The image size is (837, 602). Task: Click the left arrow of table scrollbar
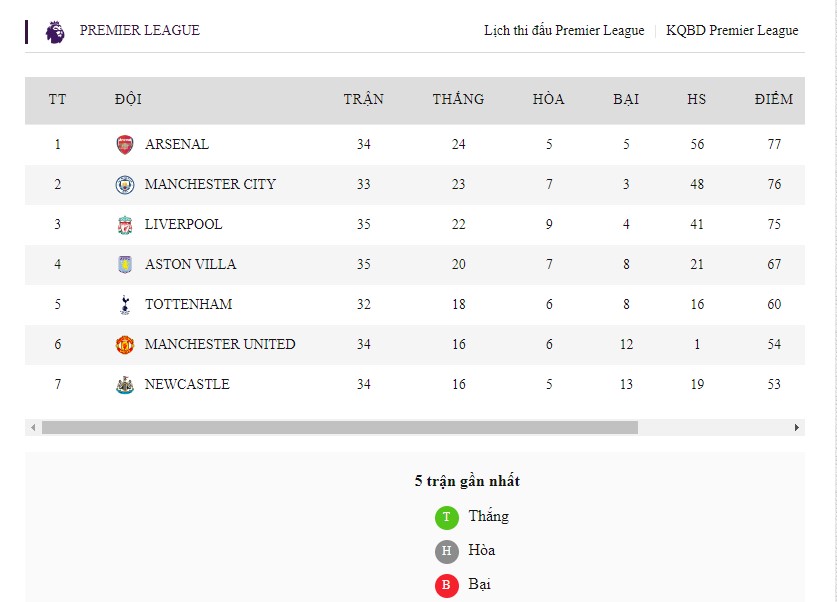[x=33, y=427]
